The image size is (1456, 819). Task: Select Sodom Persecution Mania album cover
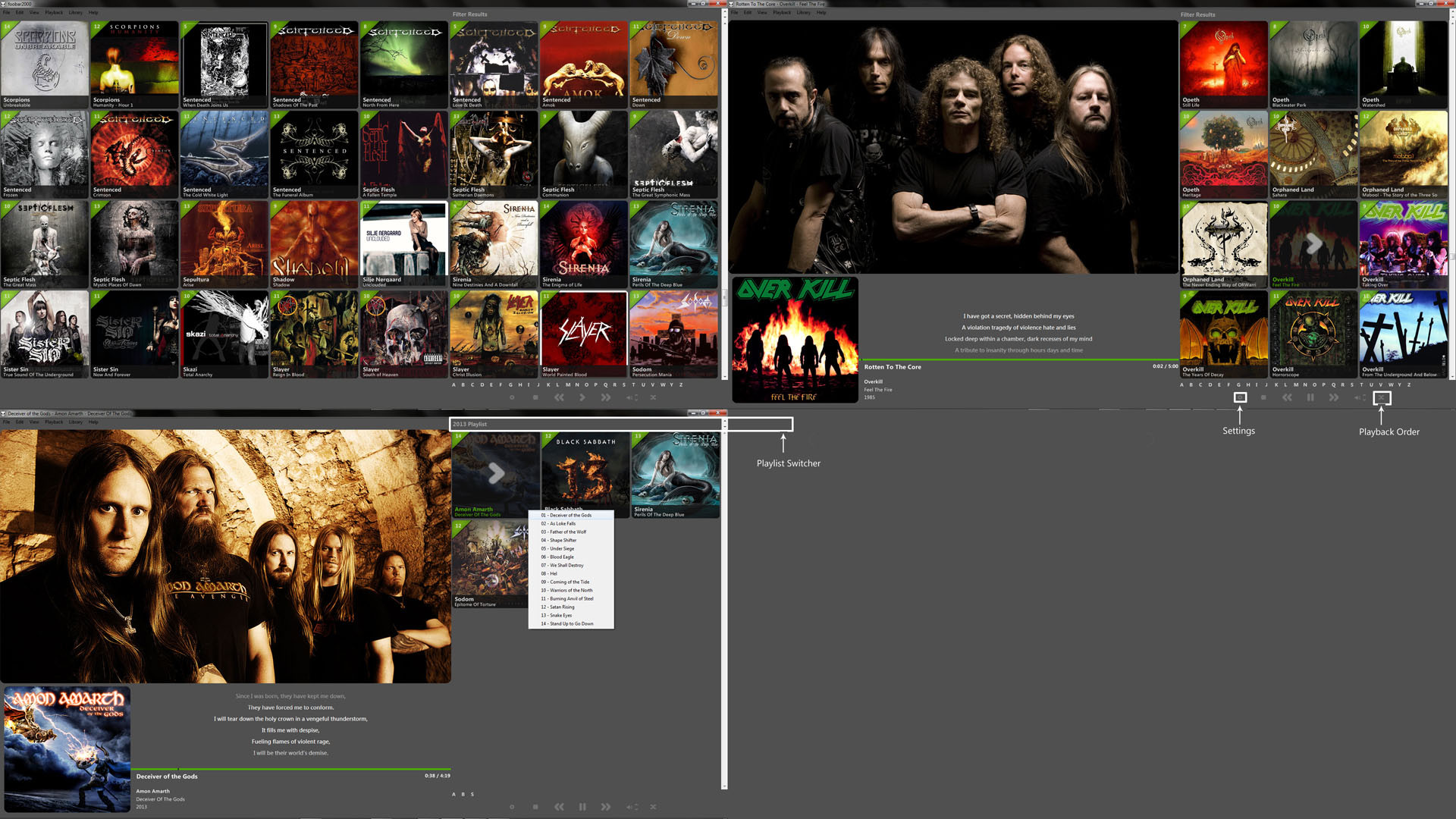(674, 334)
